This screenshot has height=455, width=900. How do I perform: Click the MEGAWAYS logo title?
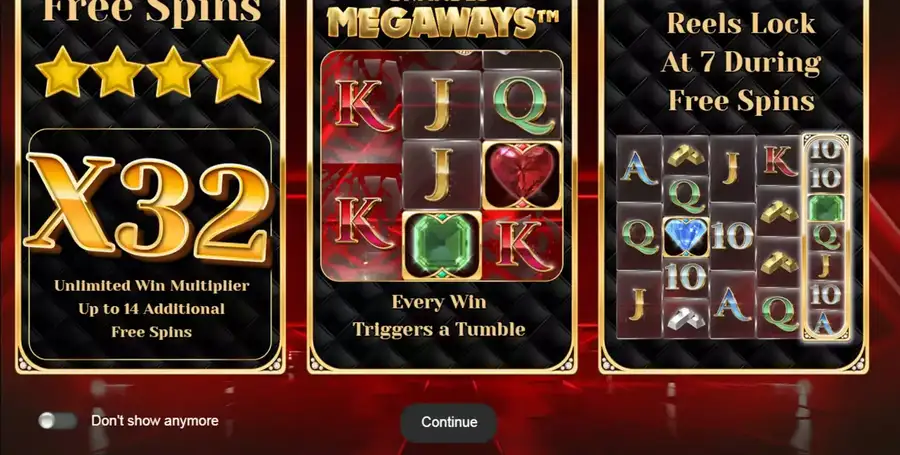pos(442,22)
